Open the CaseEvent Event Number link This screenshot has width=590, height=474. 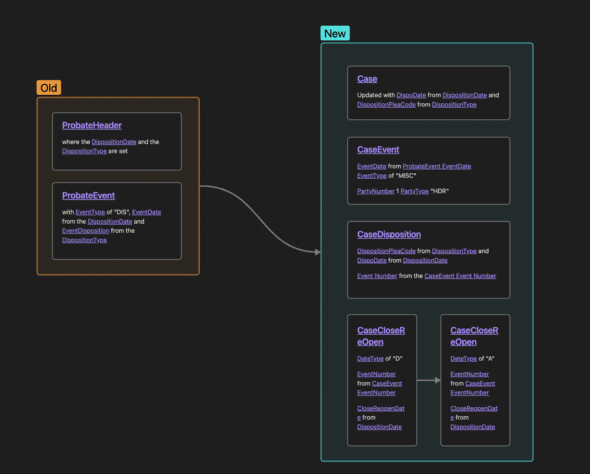pyautogui.click(x=460, y=276)
